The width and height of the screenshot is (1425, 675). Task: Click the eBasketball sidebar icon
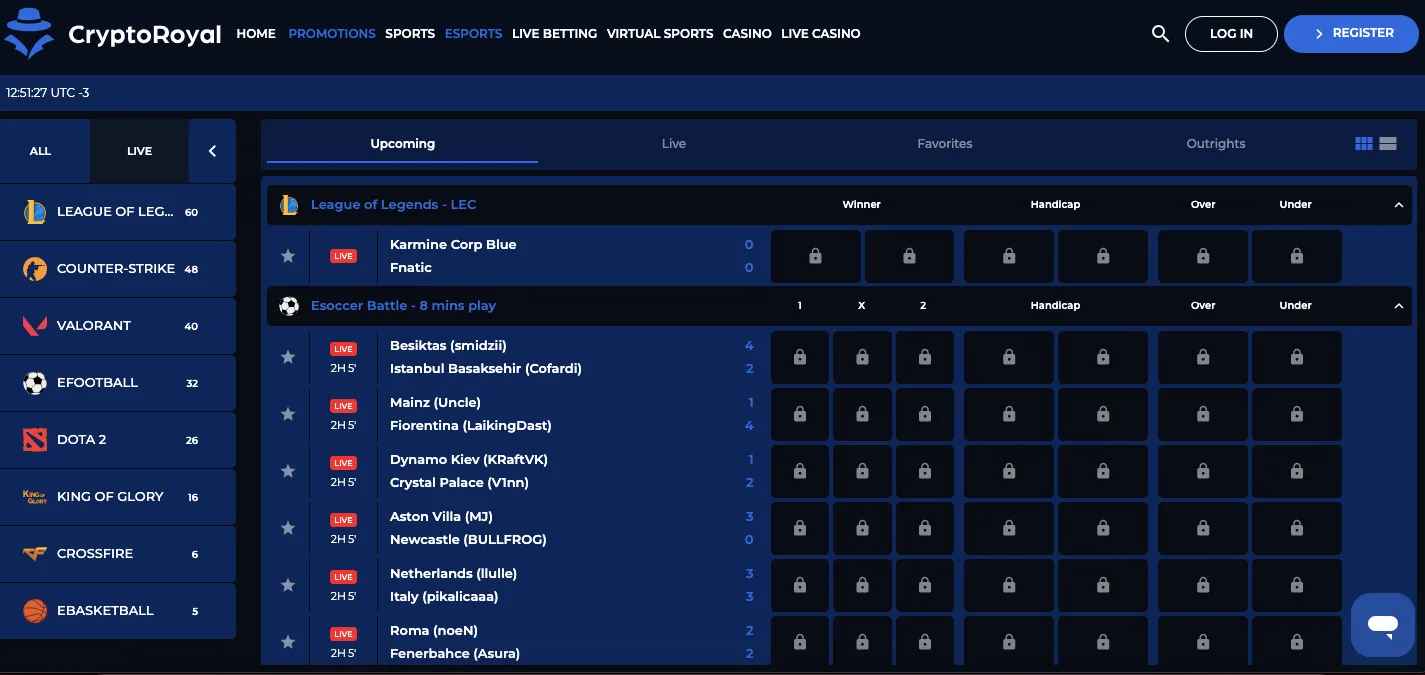(35, 611)
